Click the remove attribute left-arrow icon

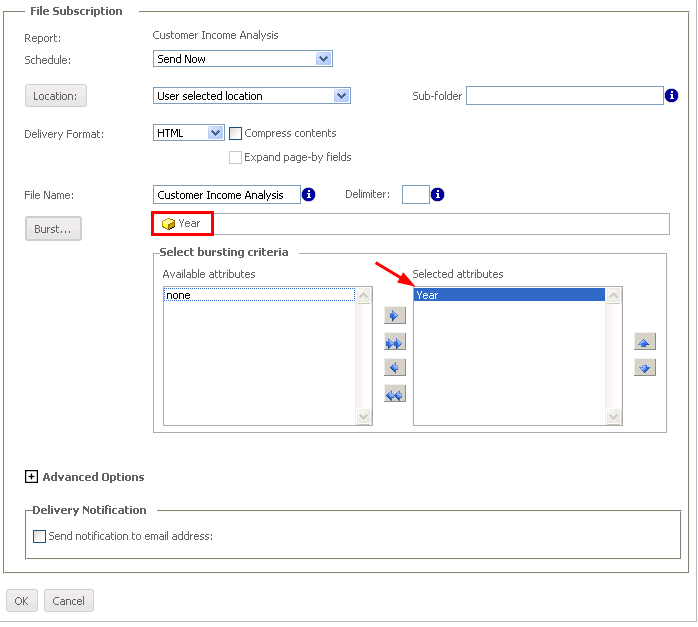(394, 368)
